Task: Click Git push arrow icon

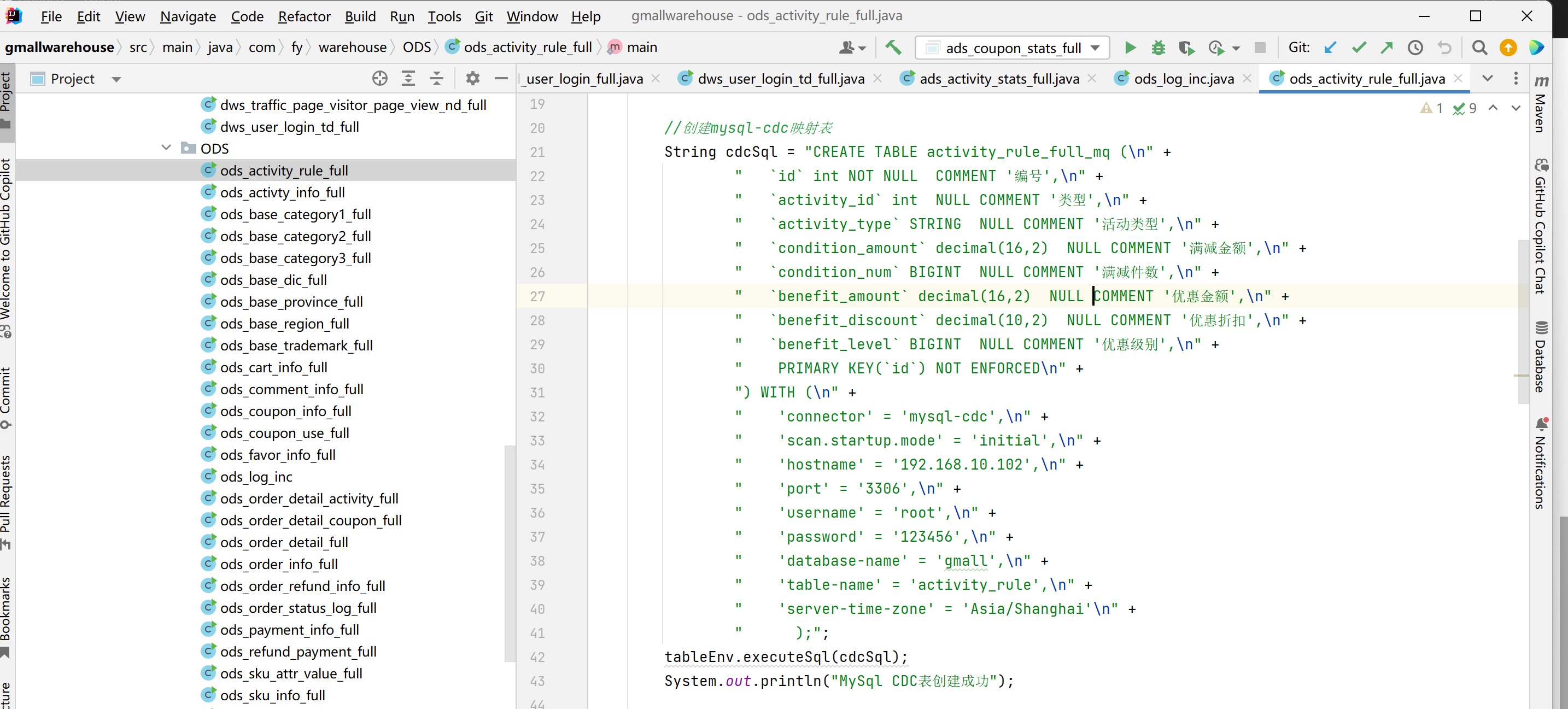Action: (1386, 48)
